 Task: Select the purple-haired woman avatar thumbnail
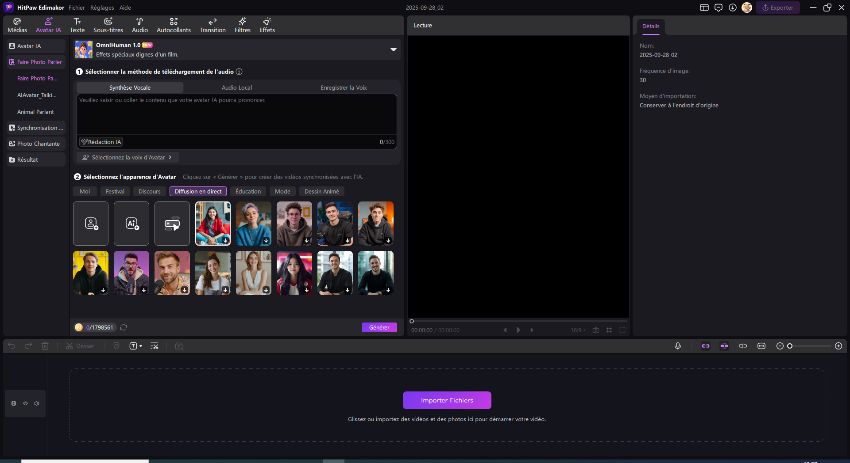click(x=253, y=224)
